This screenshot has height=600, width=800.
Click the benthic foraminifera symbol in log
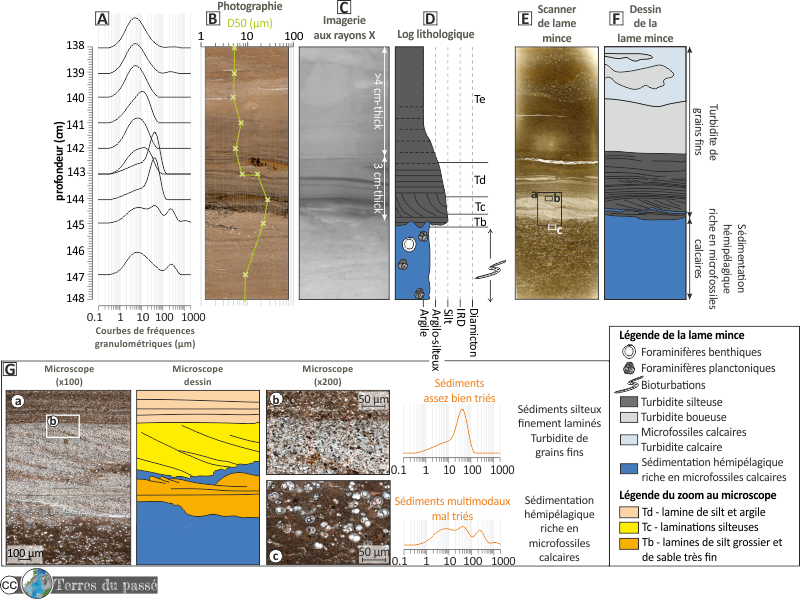click(x=409, y=245)
